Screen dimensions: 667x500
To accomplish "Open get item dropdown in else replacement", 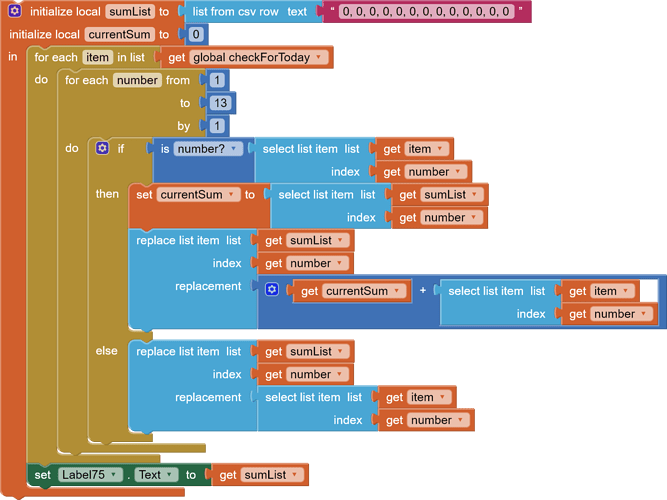I will 442,397.
